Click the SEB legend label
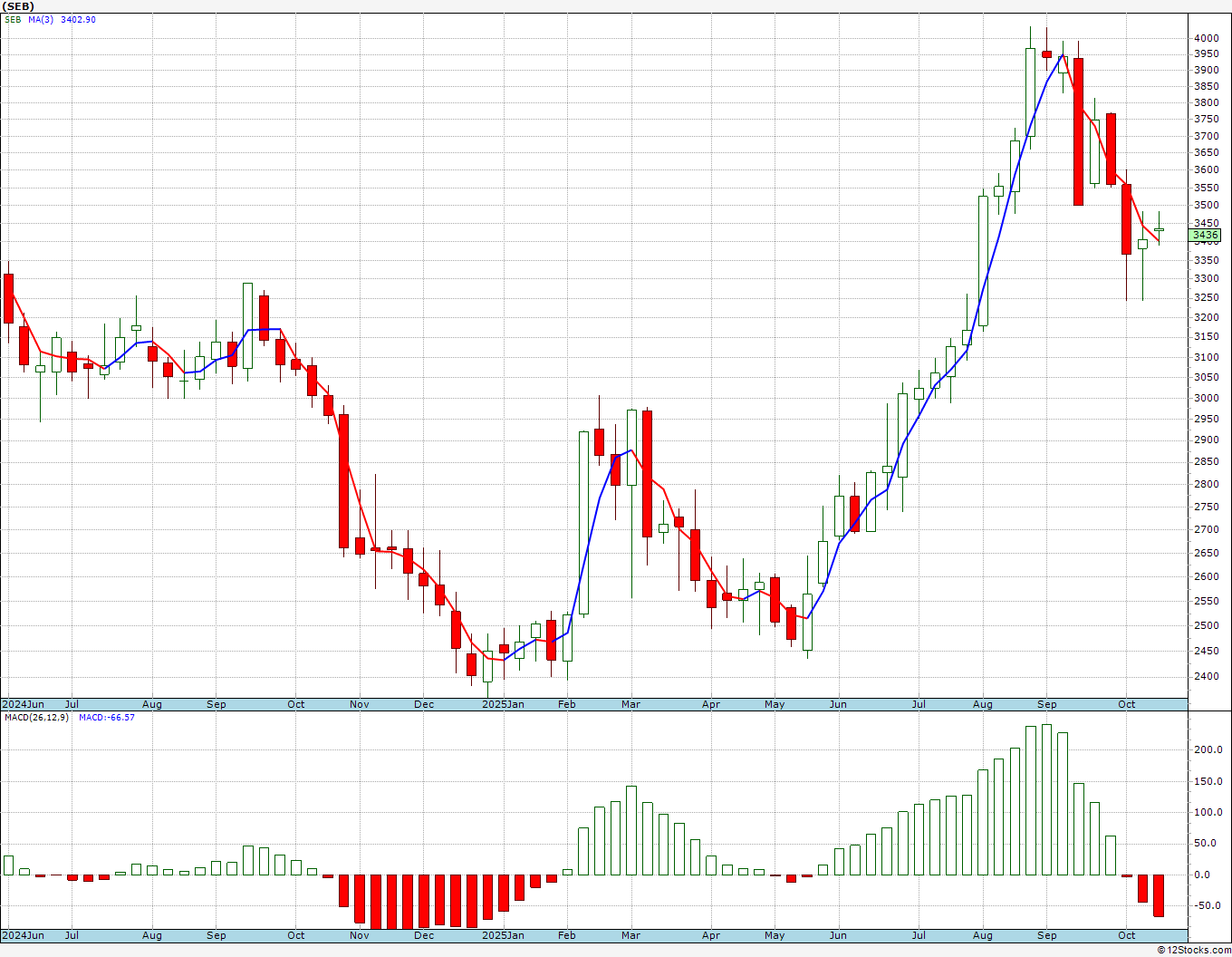The image size is (1232, 957). [13, 20]
